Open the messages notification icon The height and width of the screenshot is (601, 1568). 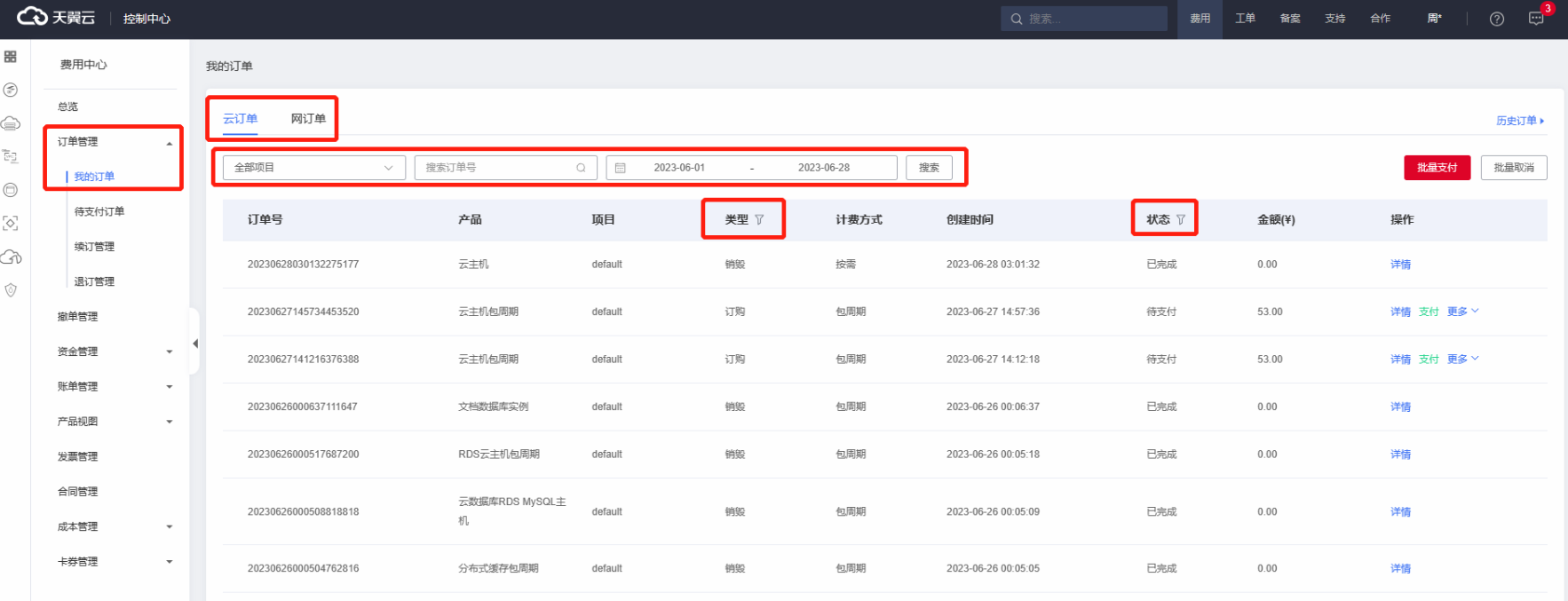[1536, 19]
